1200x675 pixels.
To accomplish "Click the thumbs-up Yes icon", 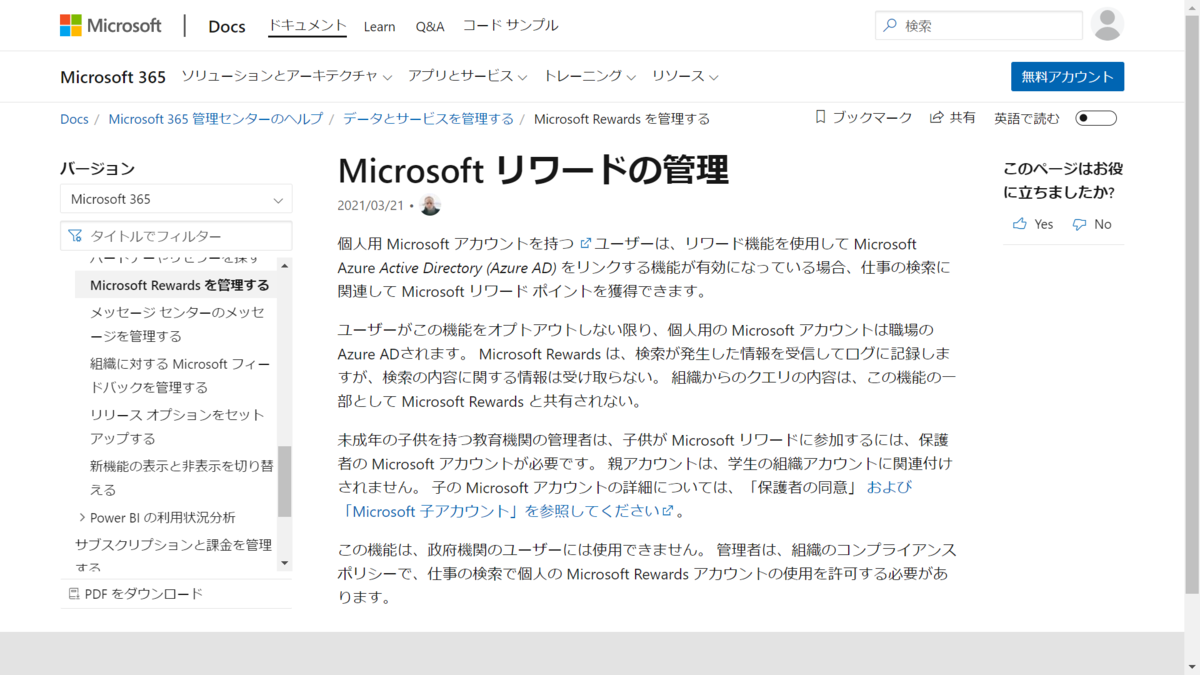I will tap(1019, 224).
